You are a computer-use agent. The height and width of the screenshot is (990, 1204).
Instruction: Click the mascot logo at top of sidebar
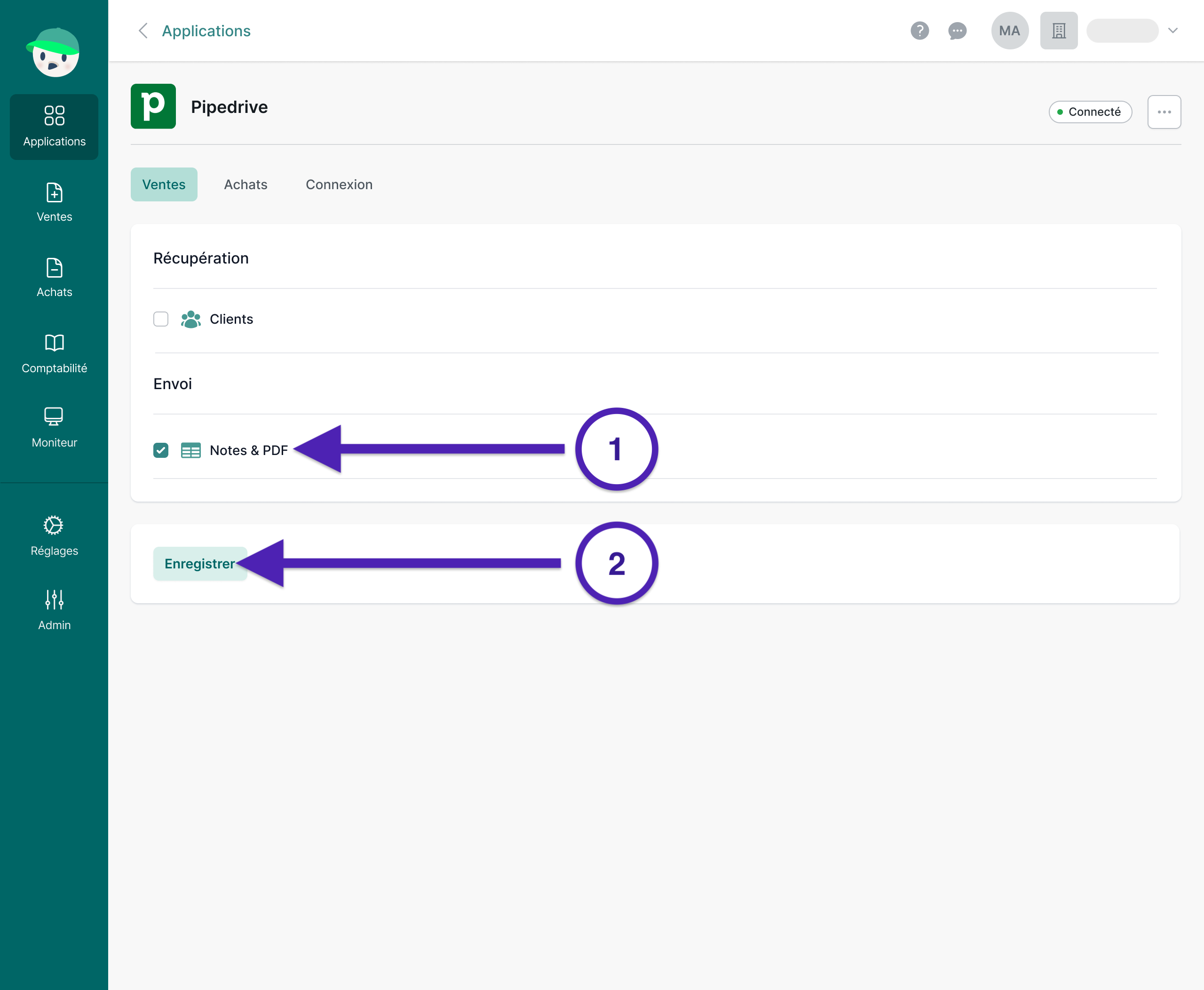54,53
